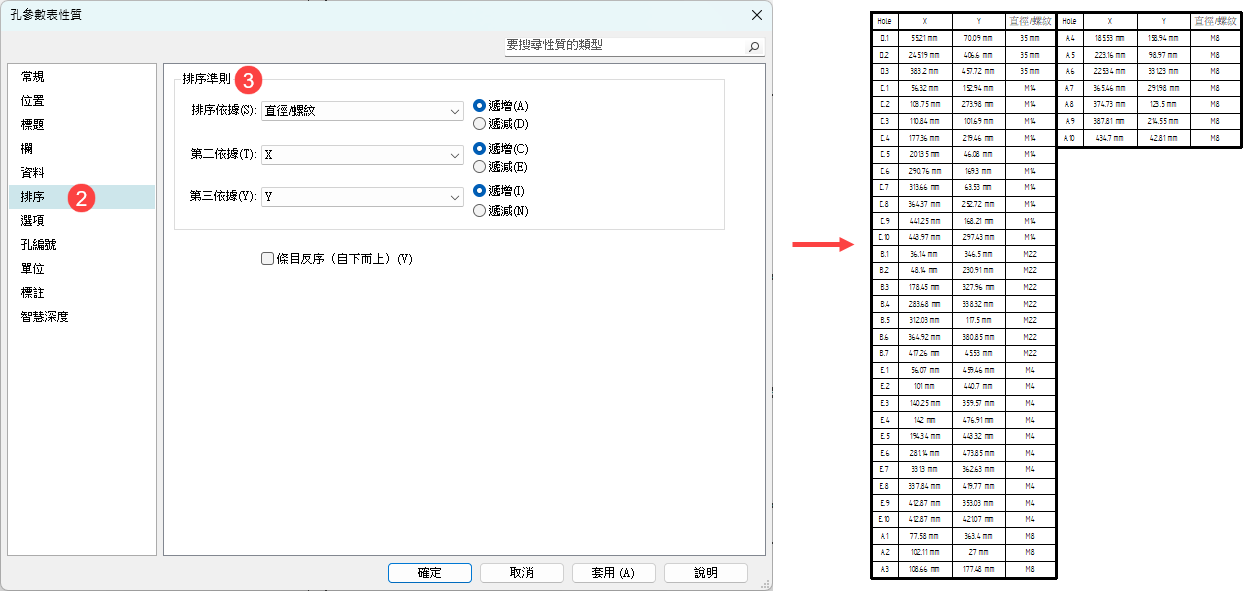The width and height of the screenshot is (1243, 591).
Task: Go to the 標題 category
Action: [33, 125]
